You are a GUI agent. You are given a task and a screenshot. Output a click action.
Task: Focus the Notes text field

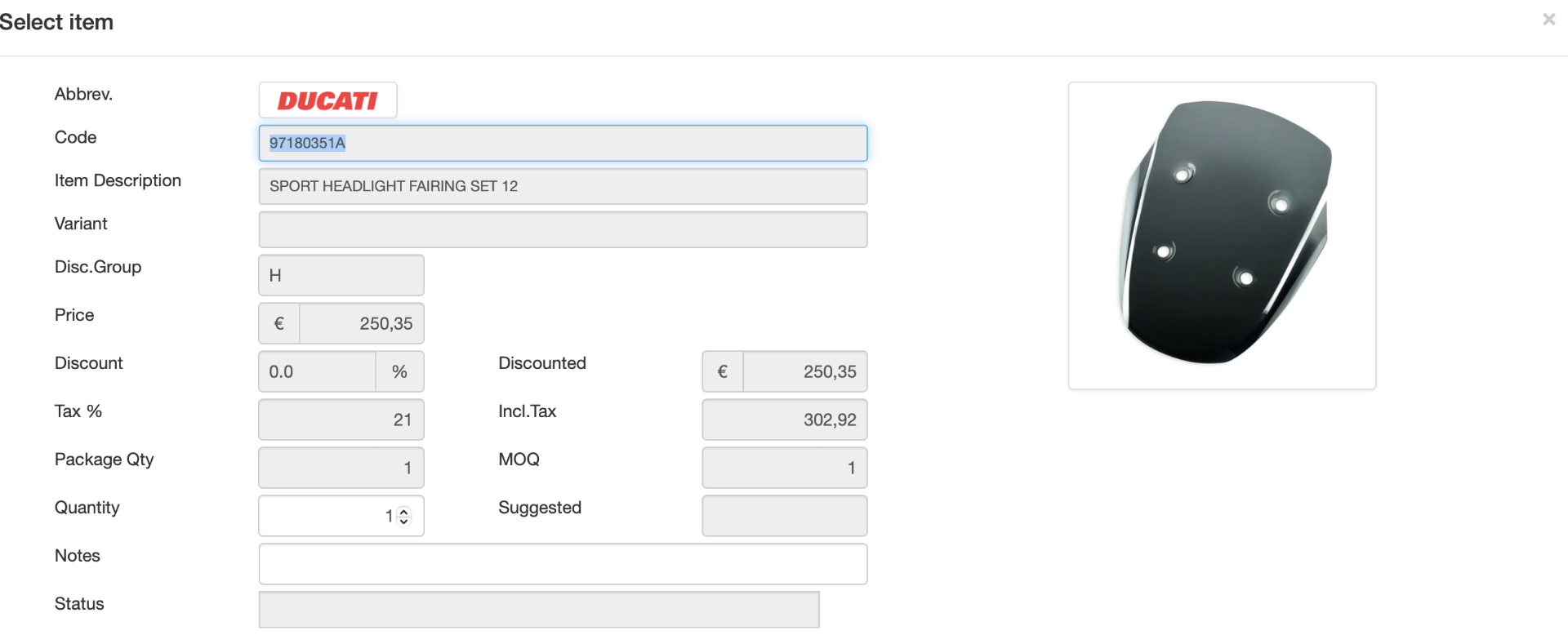point(563,565)
